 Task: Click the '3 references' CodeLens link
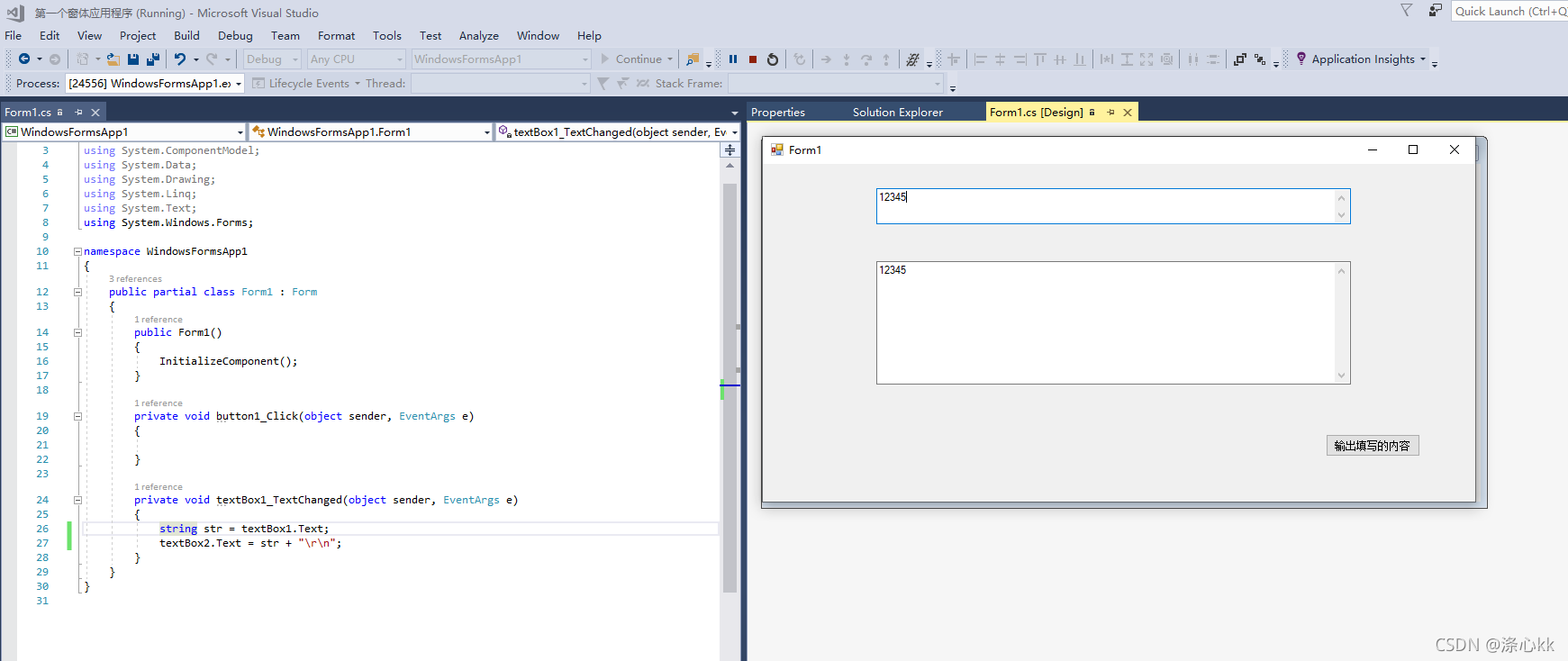(135, 279)
